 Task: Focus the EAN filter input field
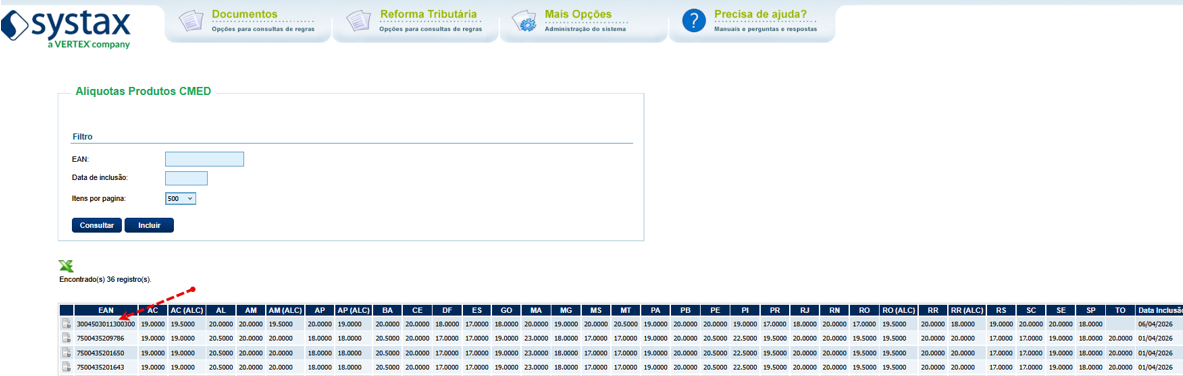tap(204, 159)
